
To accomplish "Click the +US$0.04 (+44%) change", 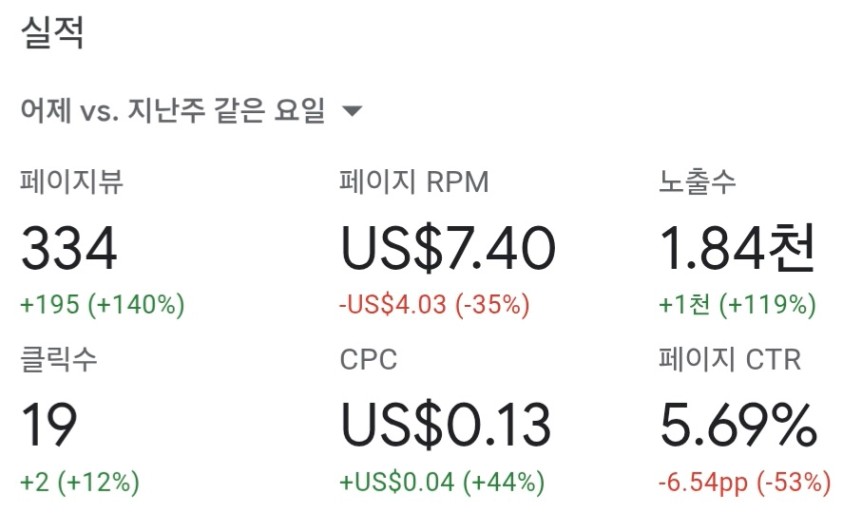I will 442,482.
